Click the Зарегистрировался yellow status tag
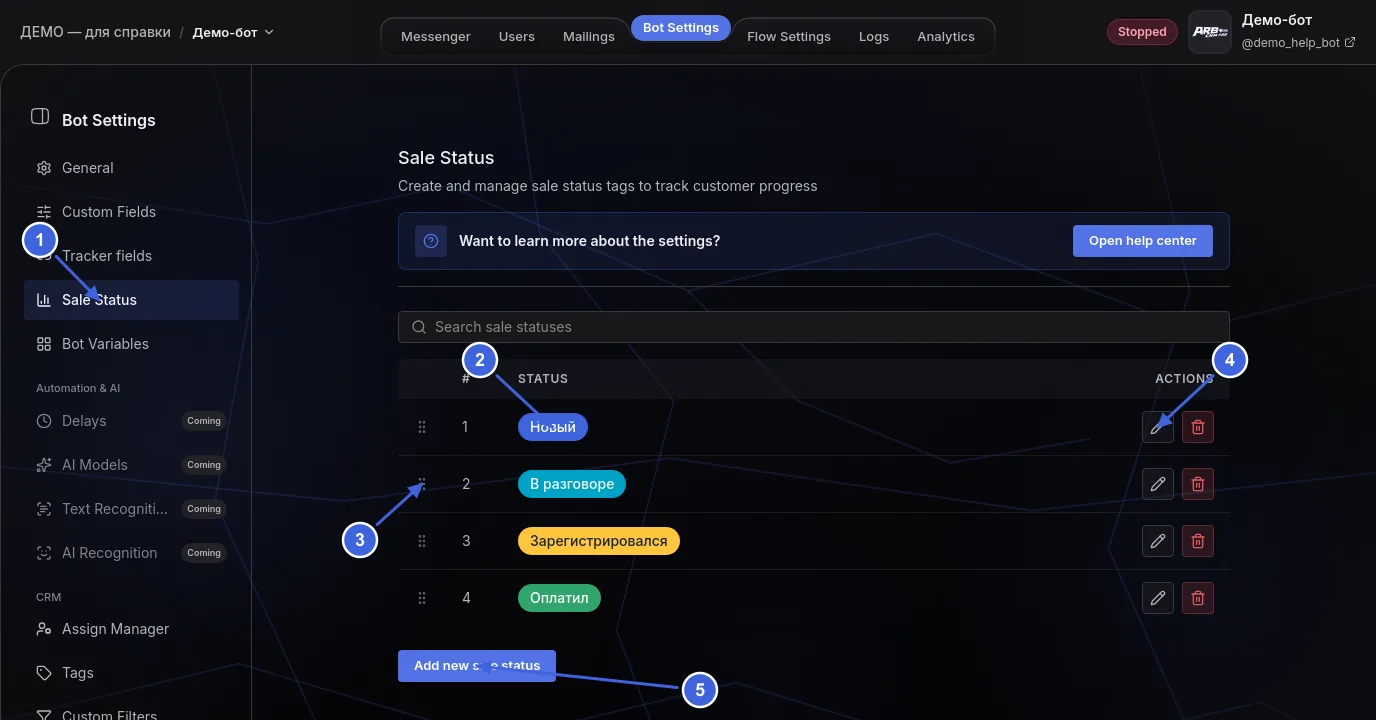The image size is (1376, 720). pyautogui.click(x=599, y=541)
